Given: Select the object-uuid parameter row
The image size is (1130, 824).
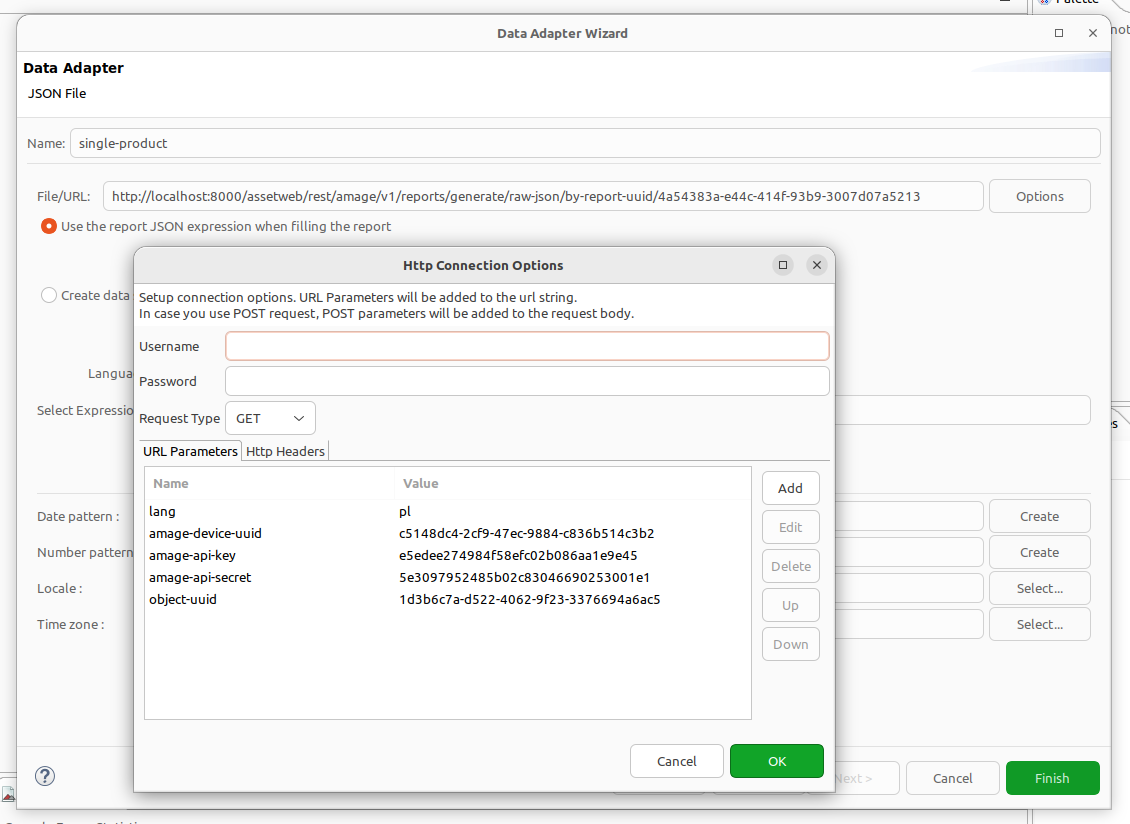Looking at the screenshot, I should (400, 600).
